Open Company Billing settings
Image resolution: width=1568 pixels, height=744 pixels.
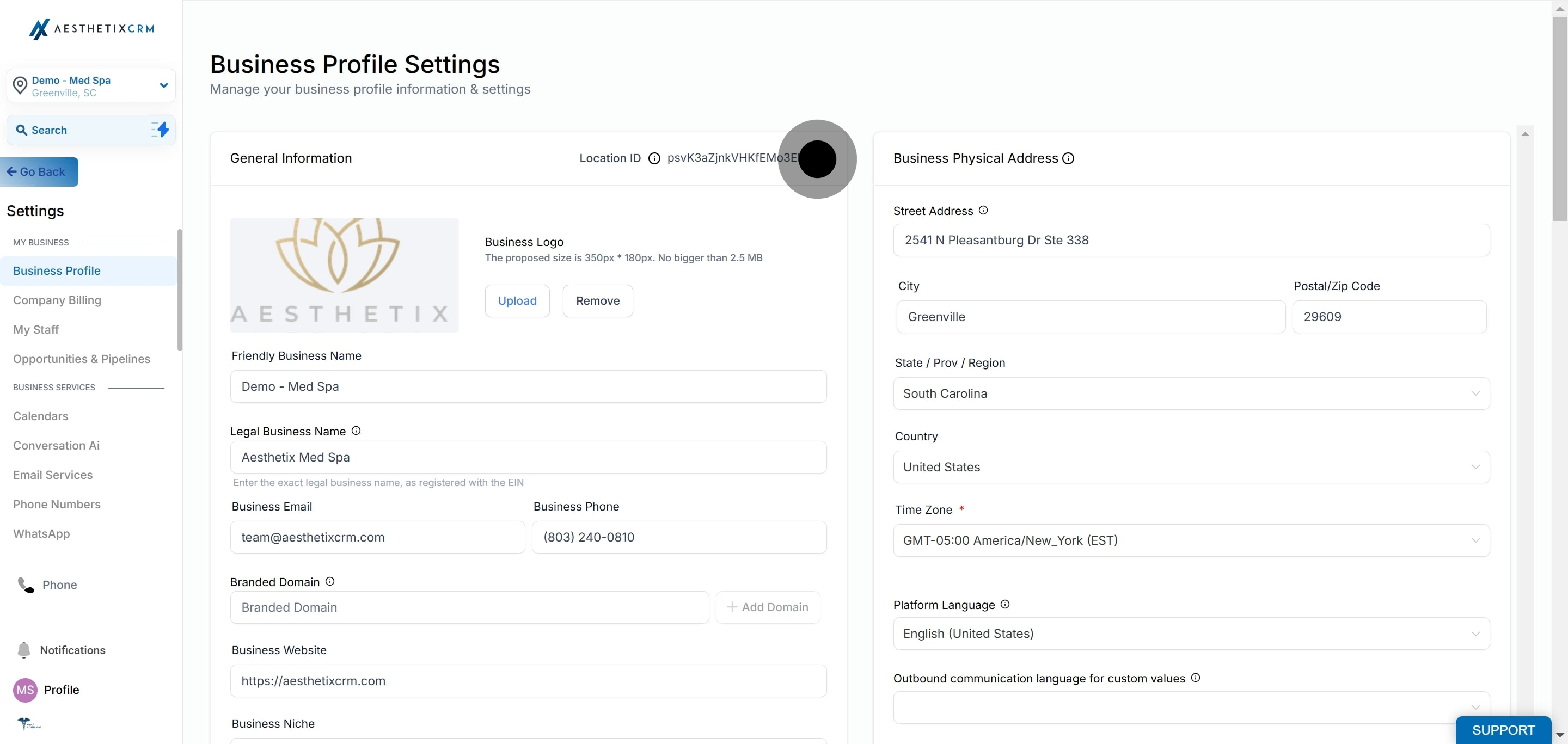(57, 300)
